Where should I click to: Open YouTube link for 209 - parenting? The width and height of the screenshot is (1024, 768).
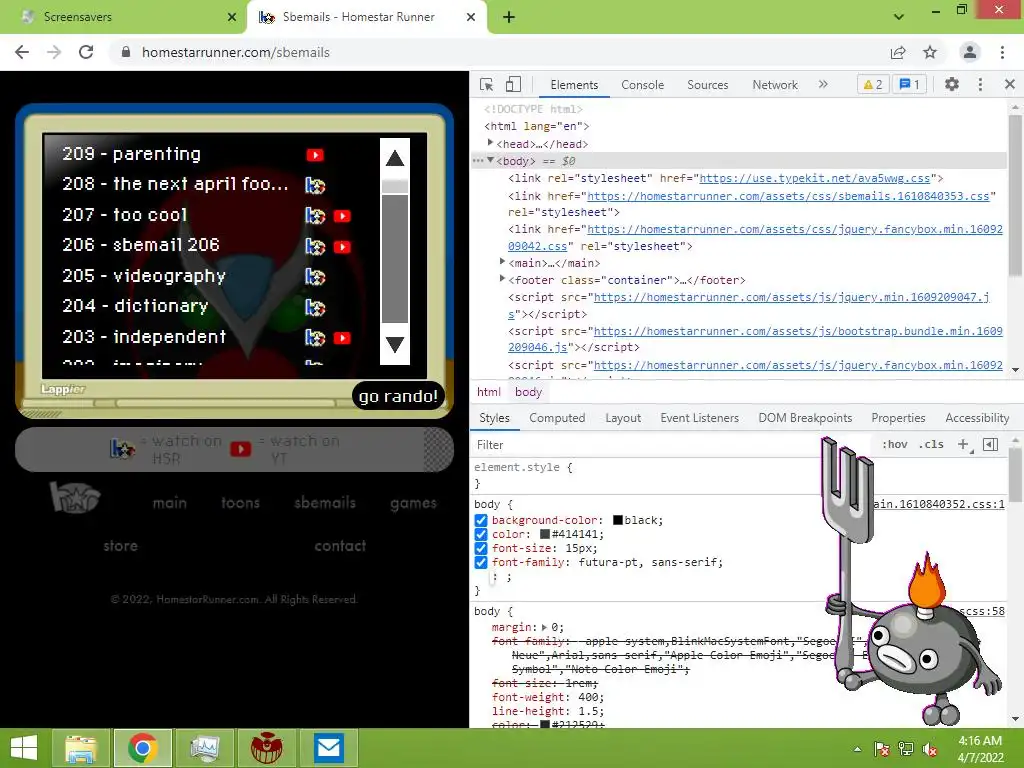[x=315, y=155]
